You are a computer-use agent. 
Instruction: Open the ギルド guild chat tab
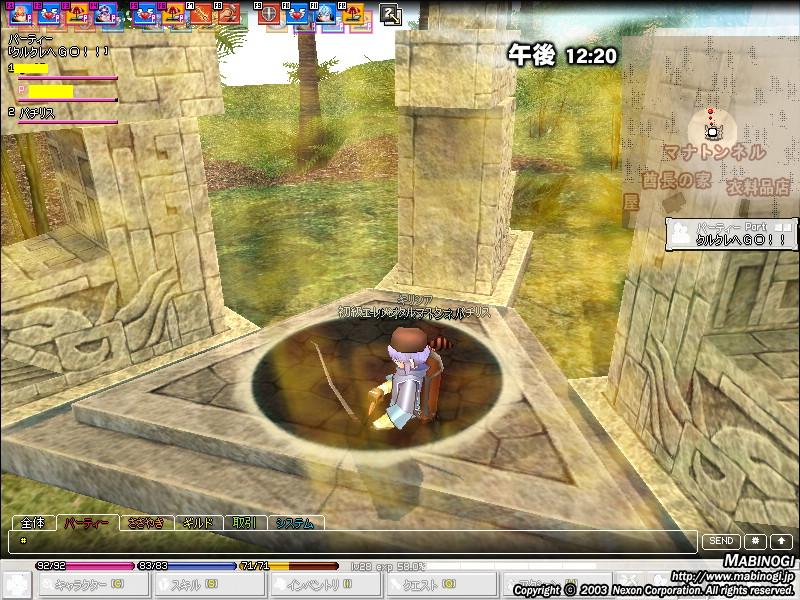click(198, 523)
